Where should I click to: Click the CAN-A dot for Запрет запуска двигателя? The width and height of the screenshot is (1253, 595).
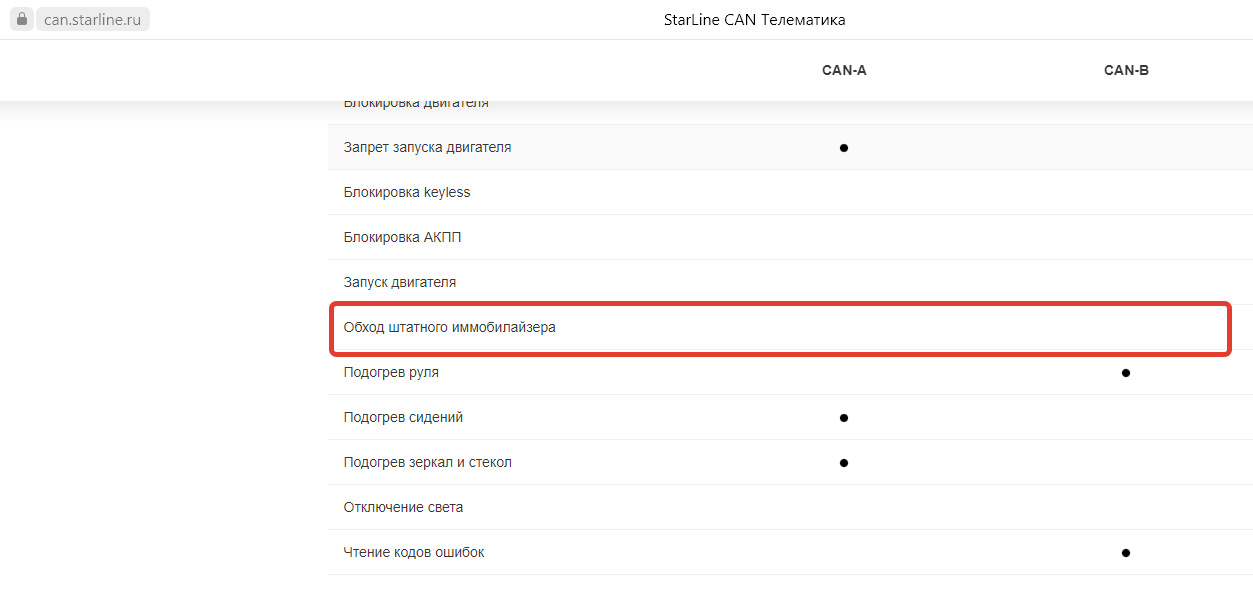point(844,148)
